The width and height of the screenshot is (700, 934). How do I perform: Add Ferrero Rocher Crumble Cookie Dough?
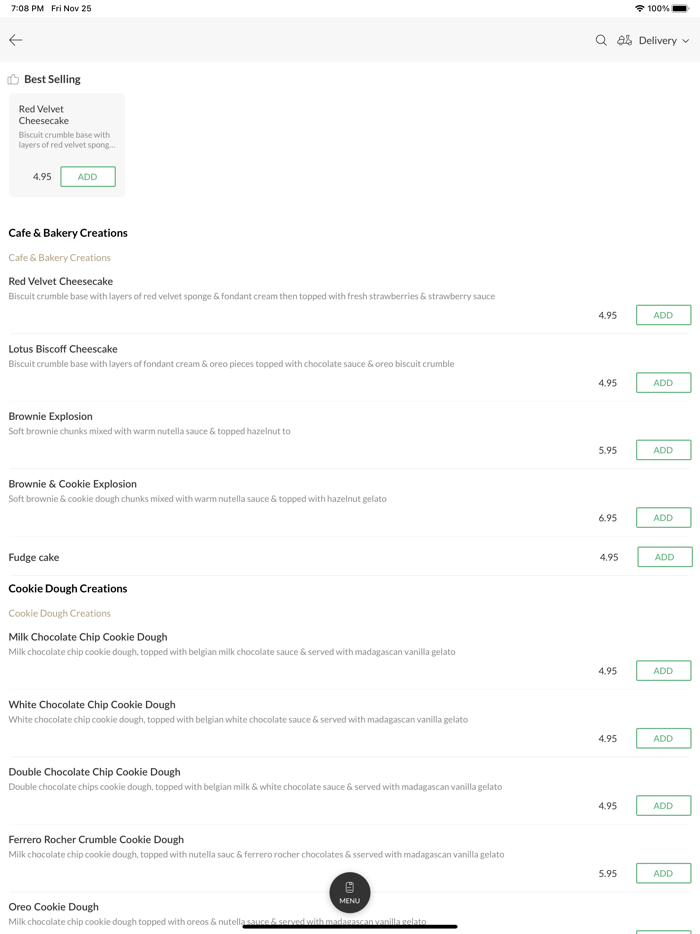pos(663,873)
